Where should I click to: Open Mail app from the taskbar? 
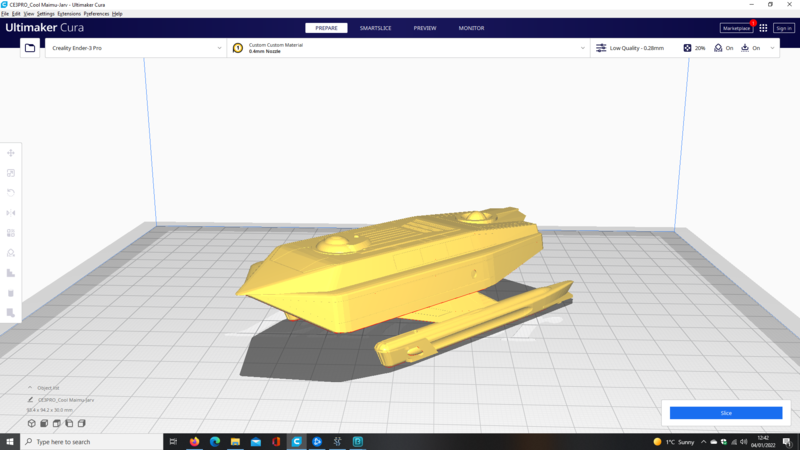click(x=256, y=442)
